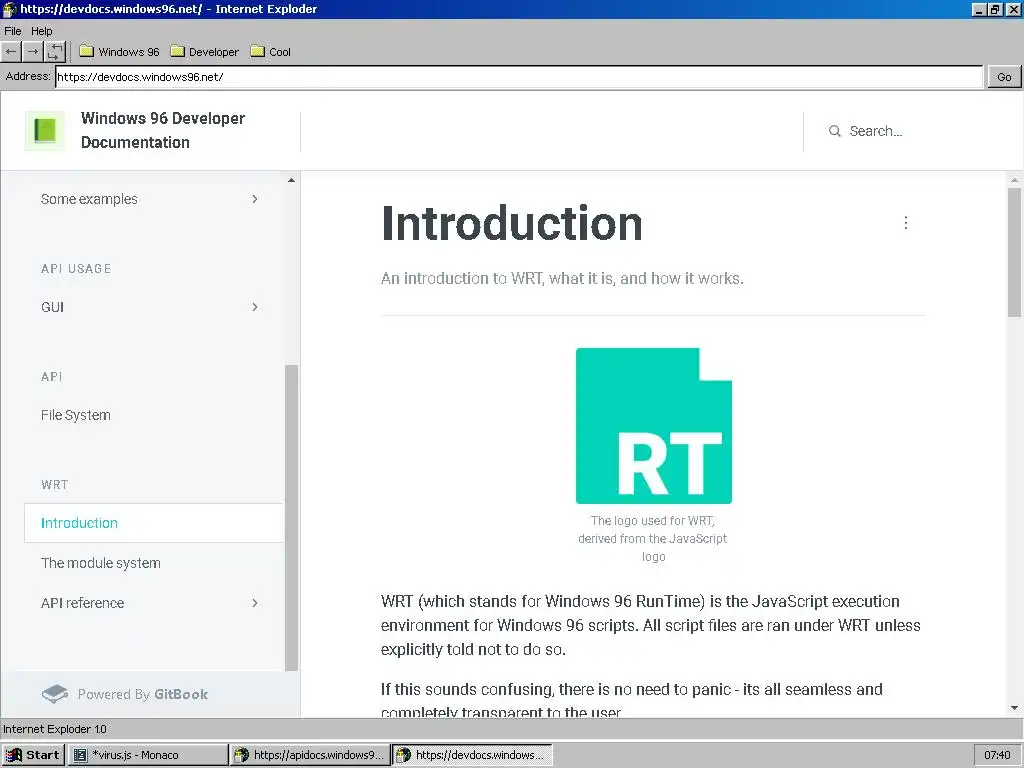
Task: Select the Introduction sidebar item
Action: click(154, 522)
